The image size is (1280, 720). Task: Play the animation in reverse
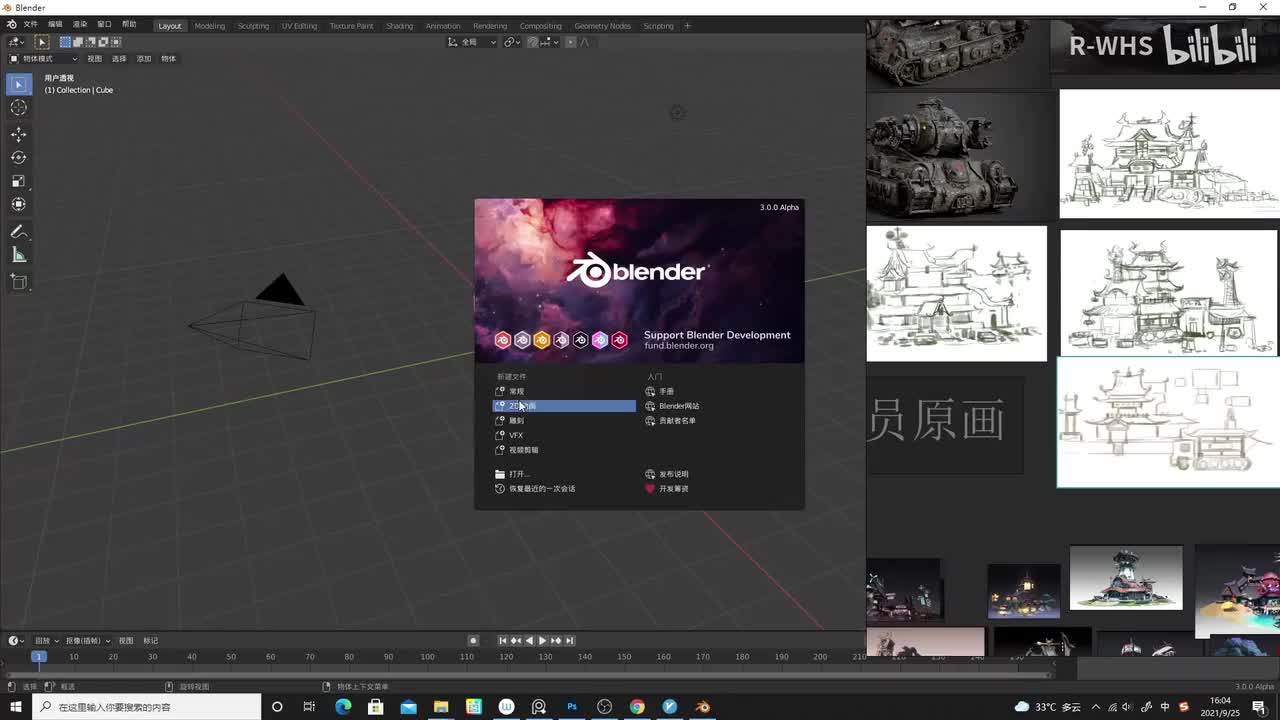[x=529, y=640]
